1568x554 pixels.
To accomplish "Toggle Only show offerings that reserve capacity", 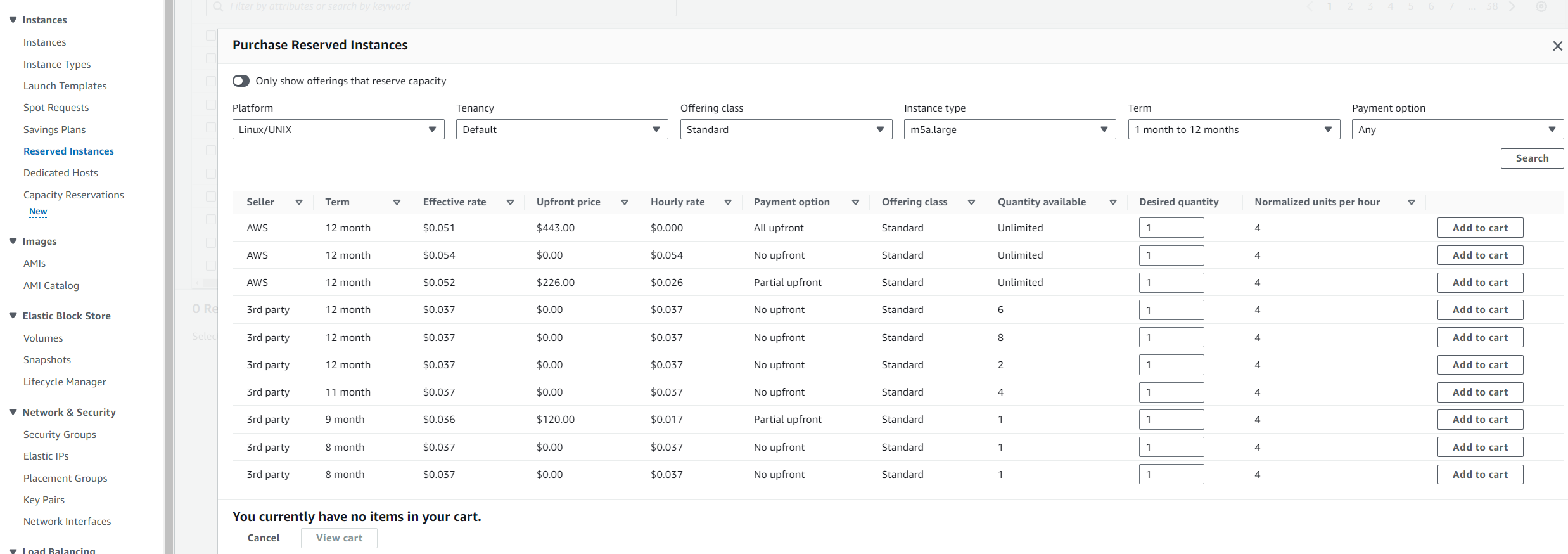I will click(241, 81).
